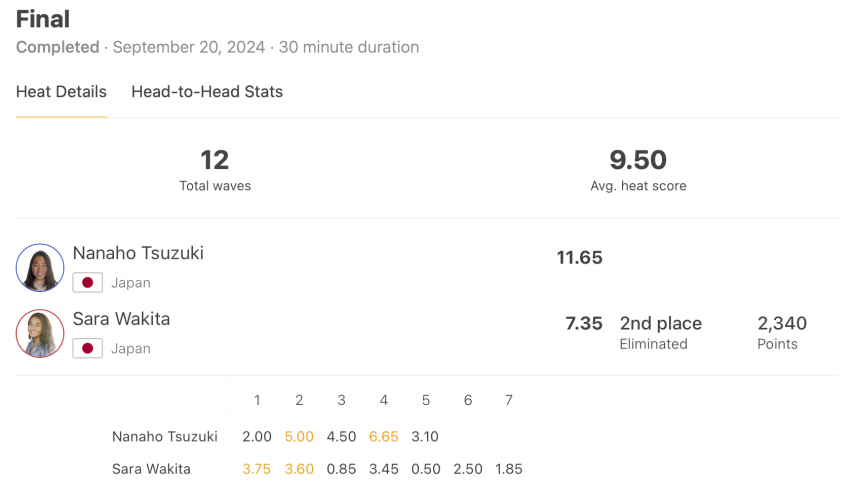Click Nanaho Tsuzuki row label in score table
Screen dimensions: 856x494
coord(165,437)
